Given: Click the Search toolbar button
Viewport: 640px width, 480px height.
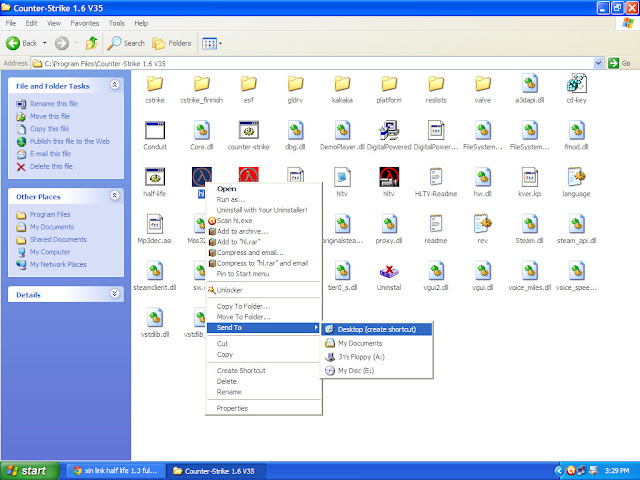Looking at the screenshot, I should [126, 43].
